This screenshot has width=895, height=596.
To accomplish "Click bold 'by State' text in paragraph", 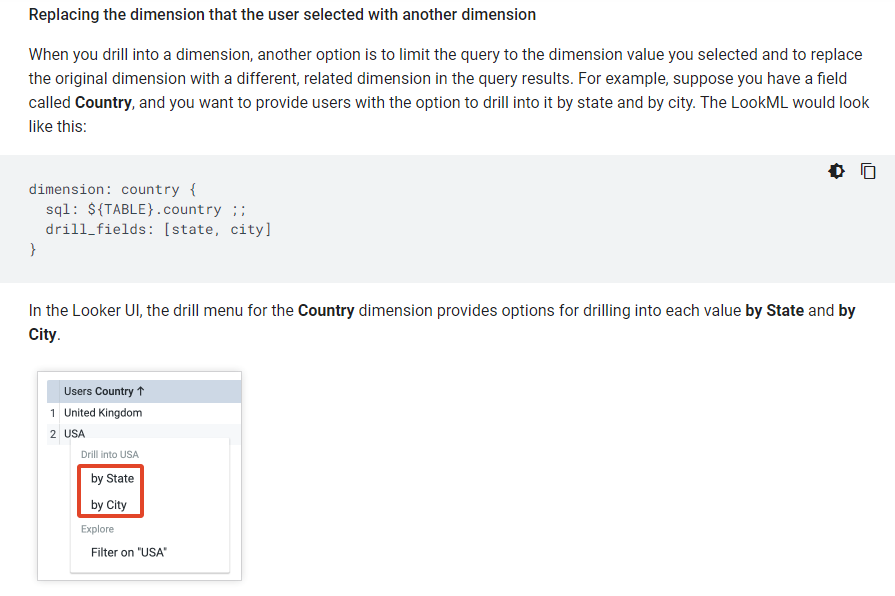I will (775, 311).
